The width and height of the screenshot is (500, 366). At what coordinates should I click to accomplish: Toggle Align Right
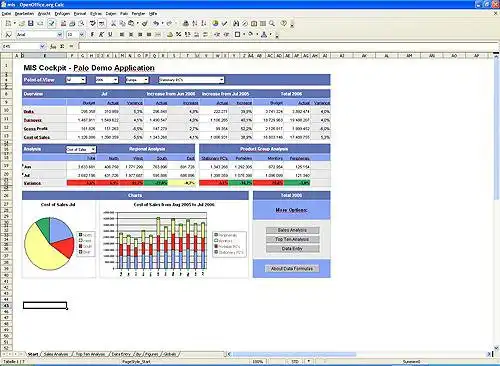(x=140, y=34)
